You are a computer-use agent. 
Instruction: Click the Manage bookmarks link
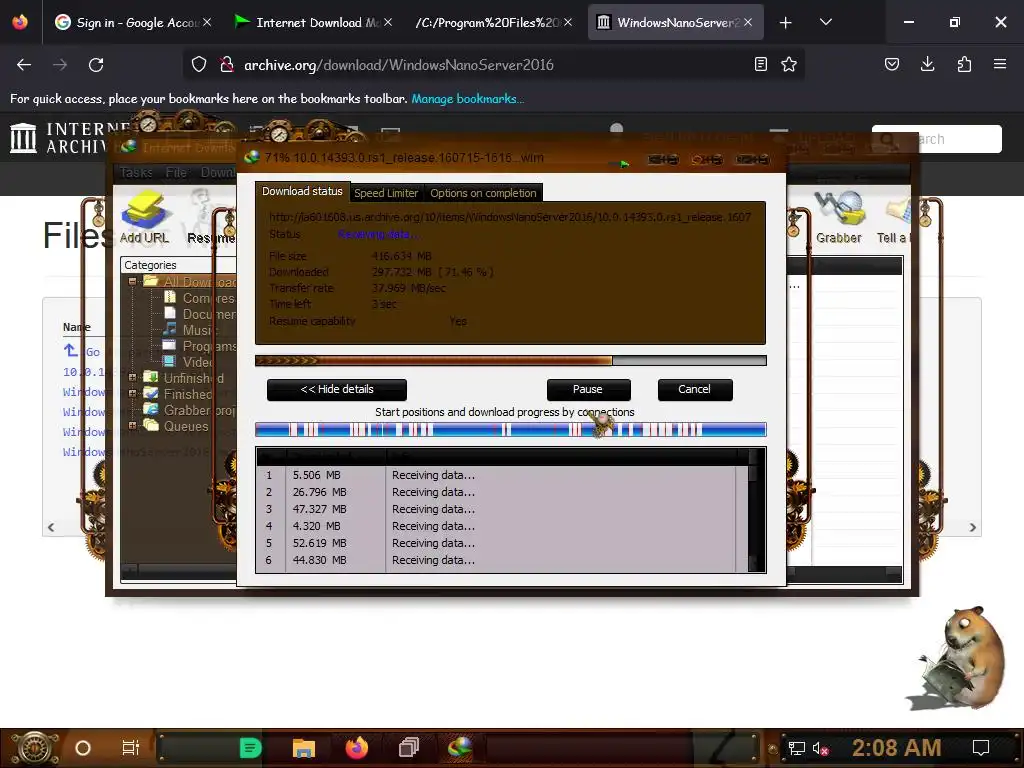click(467, 99)
